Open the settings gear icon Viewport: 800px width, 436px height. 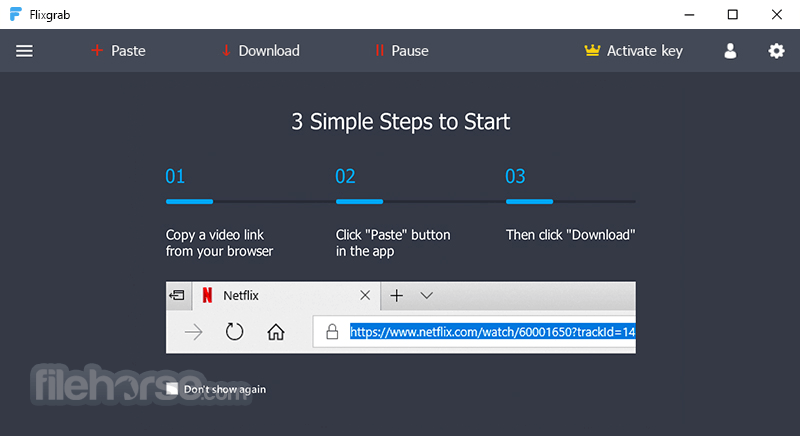click(x=776, y=51)
